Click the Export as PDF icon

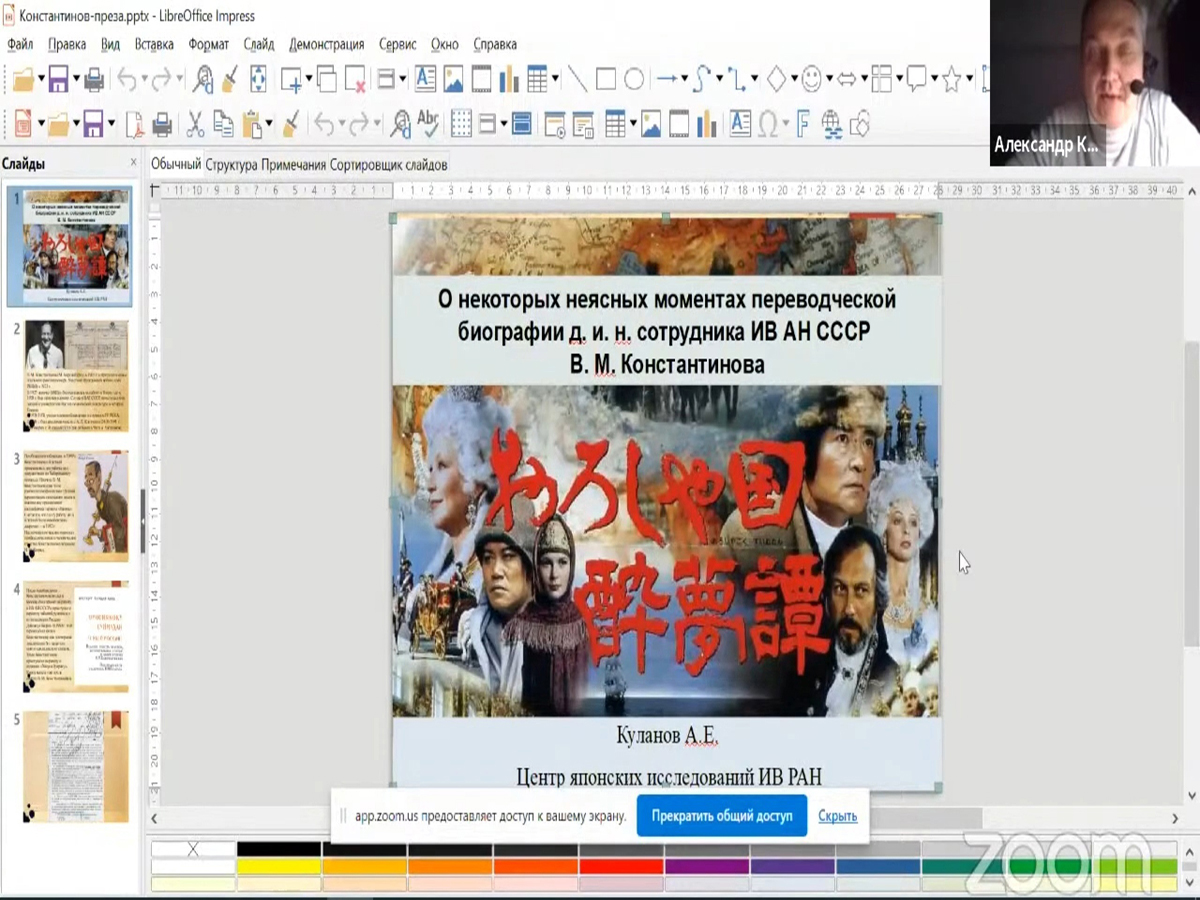134,124
